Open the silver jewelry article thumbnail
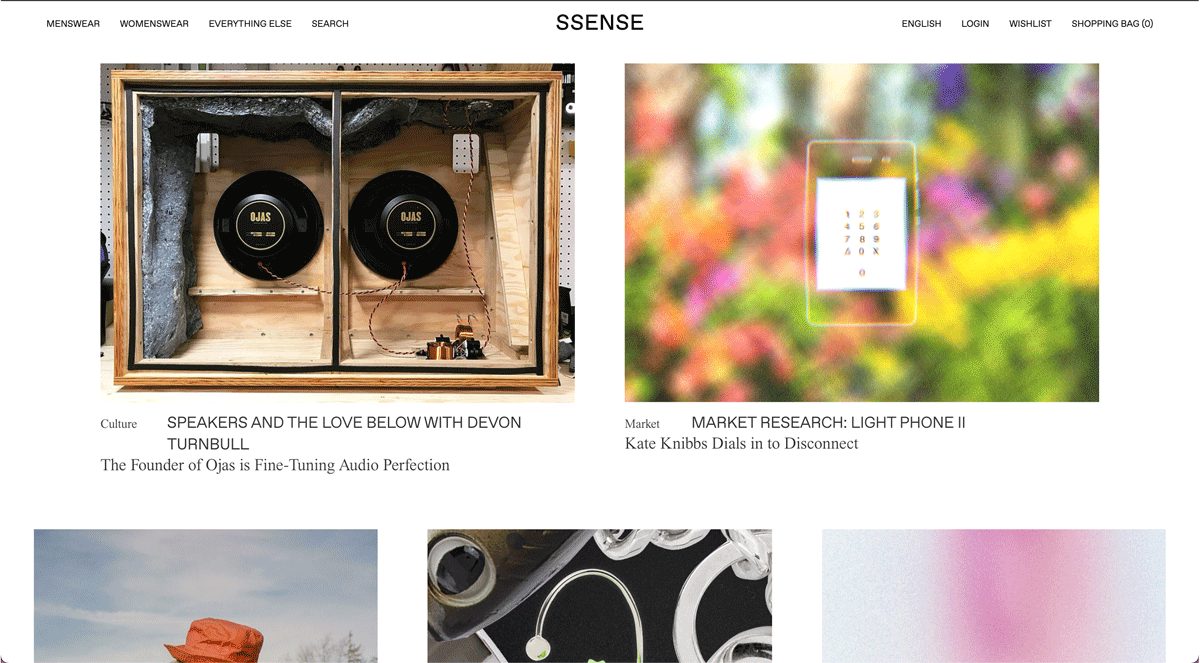The image size is (1200, 663). pyautogui.click(x=600, y=596)
